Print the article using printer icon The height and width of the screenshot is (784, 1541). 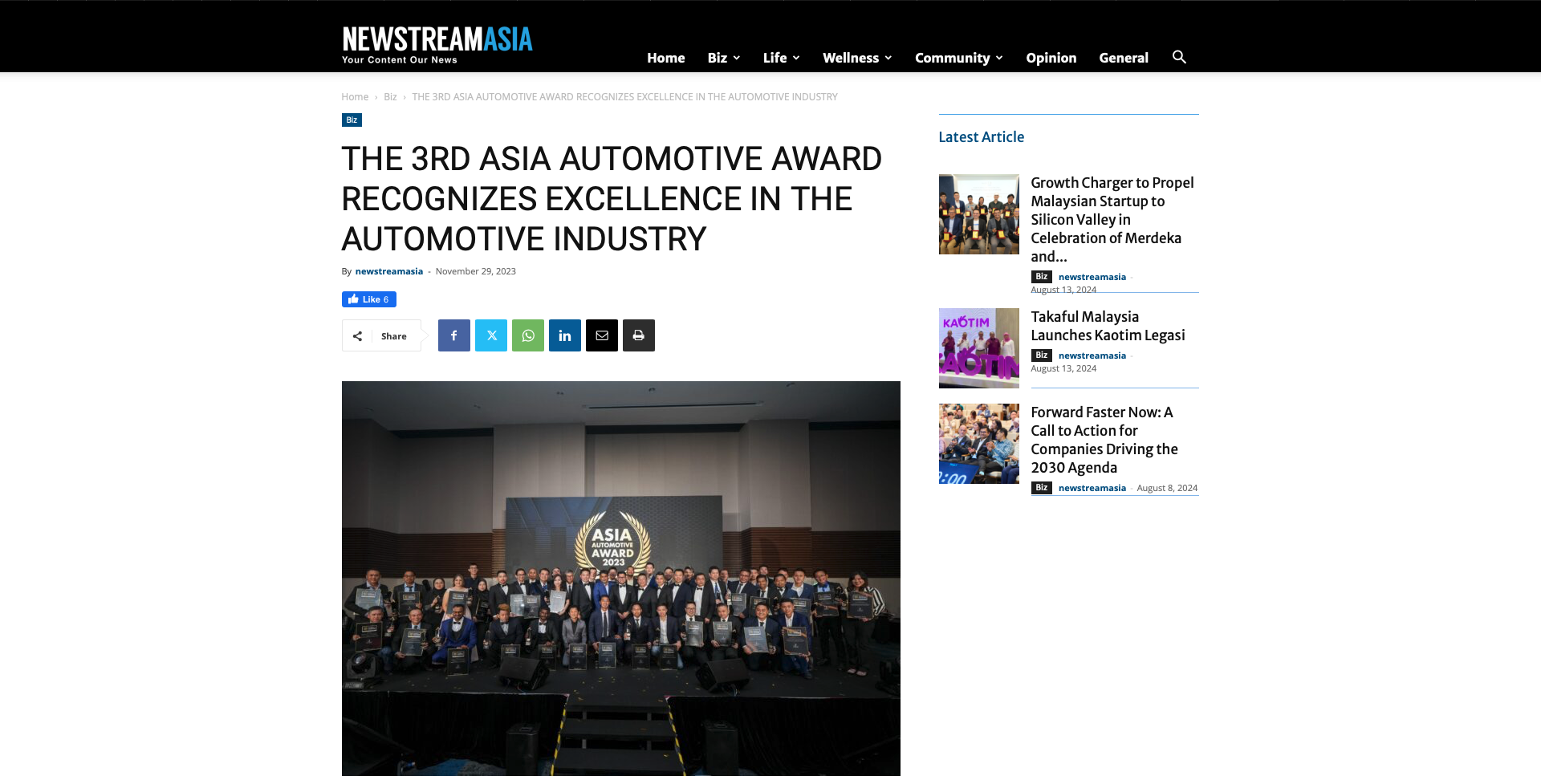[x=639, y=335]
